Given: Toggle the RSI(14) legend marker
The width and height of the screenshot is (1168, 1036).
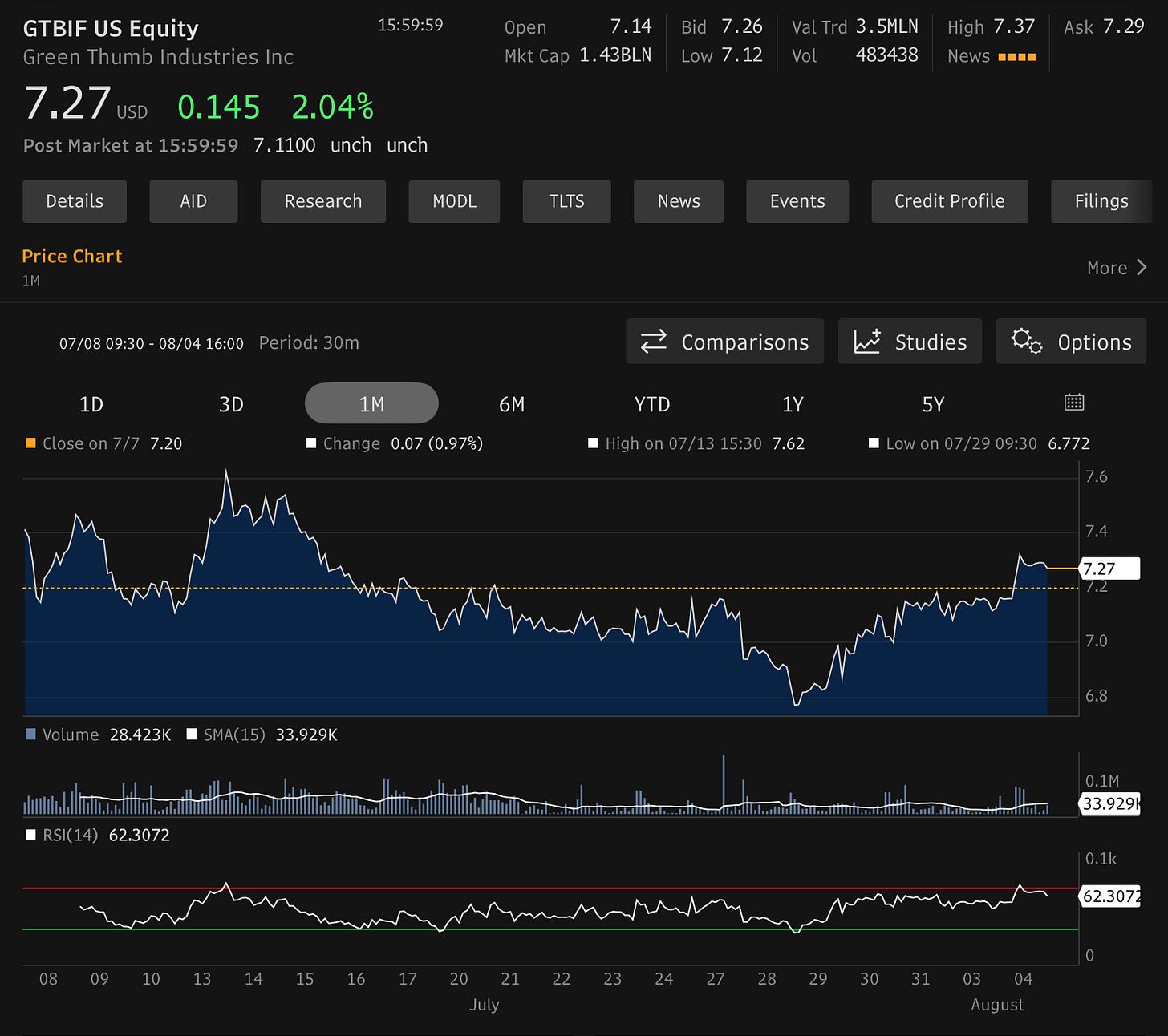Looking at the screenshot, I should pyautogui.click(x=30, y=835).
